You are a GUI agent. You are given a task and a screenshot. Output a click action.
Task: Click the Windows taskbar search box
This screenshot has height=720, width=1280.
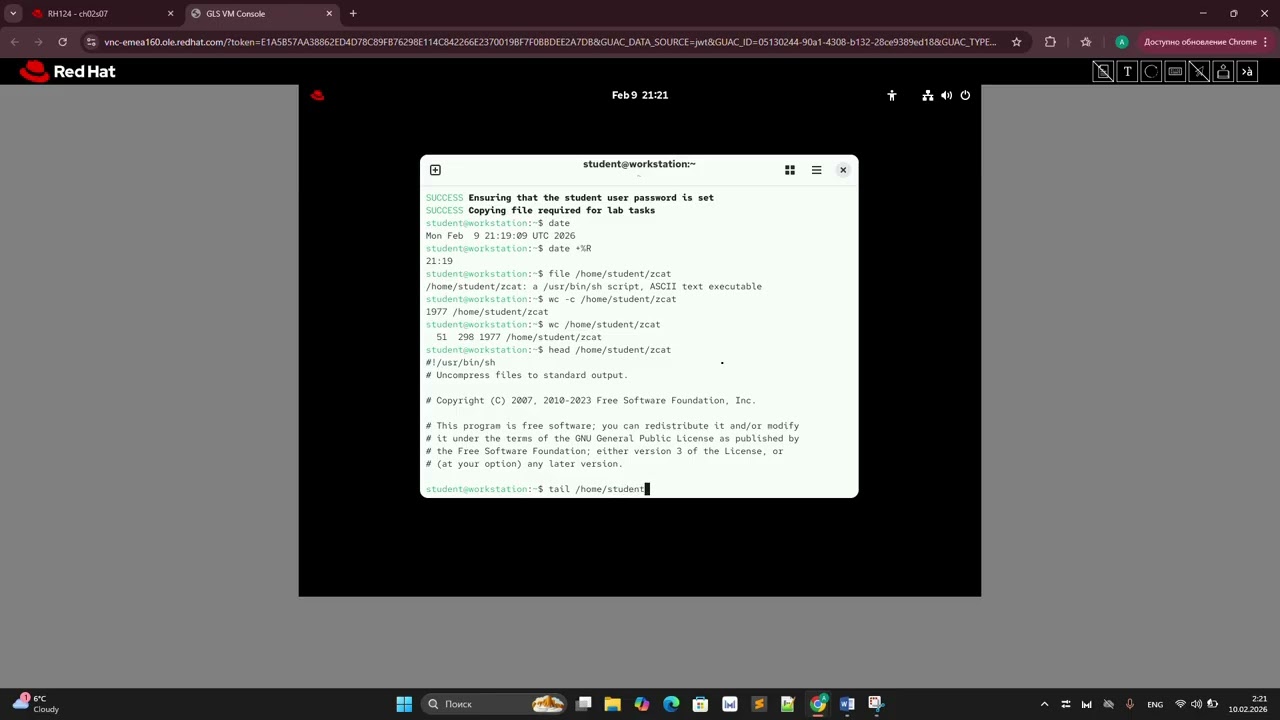(x=495, y=704)
